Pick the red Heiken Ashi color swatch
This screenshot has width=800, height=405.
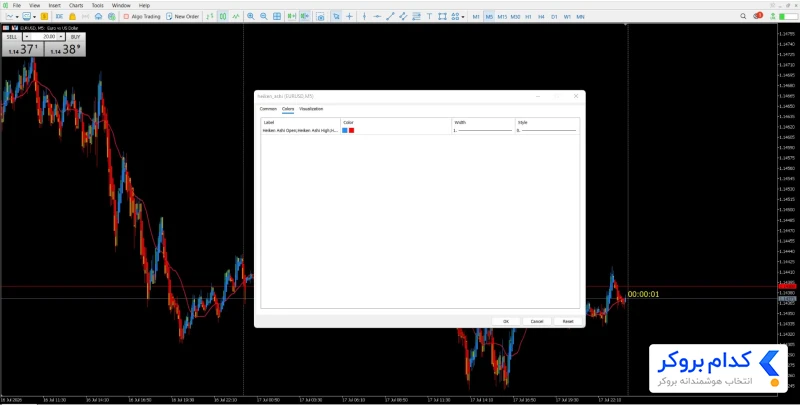(352, 131)
